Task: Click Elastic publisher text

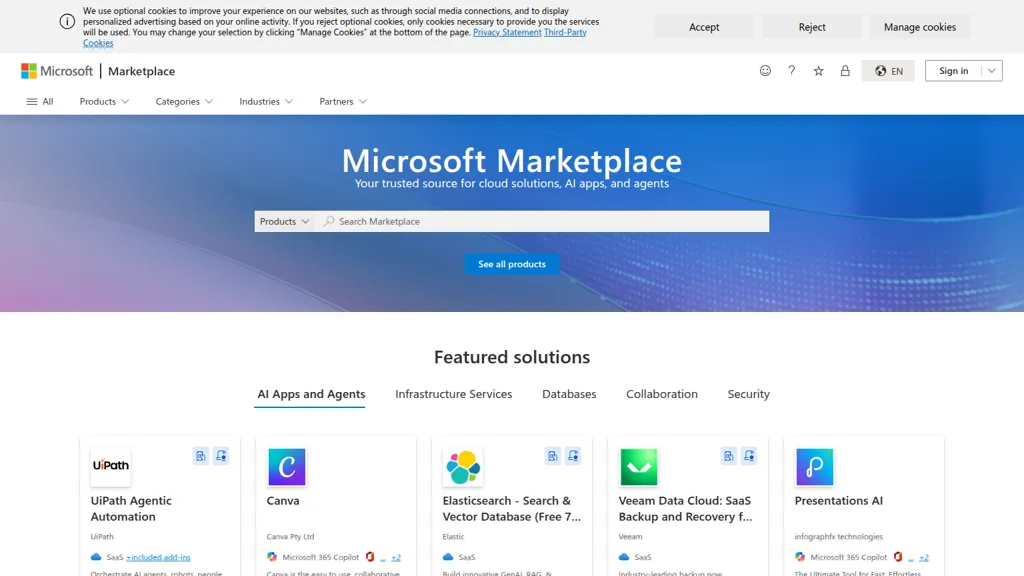Action: tap(453, 536)
